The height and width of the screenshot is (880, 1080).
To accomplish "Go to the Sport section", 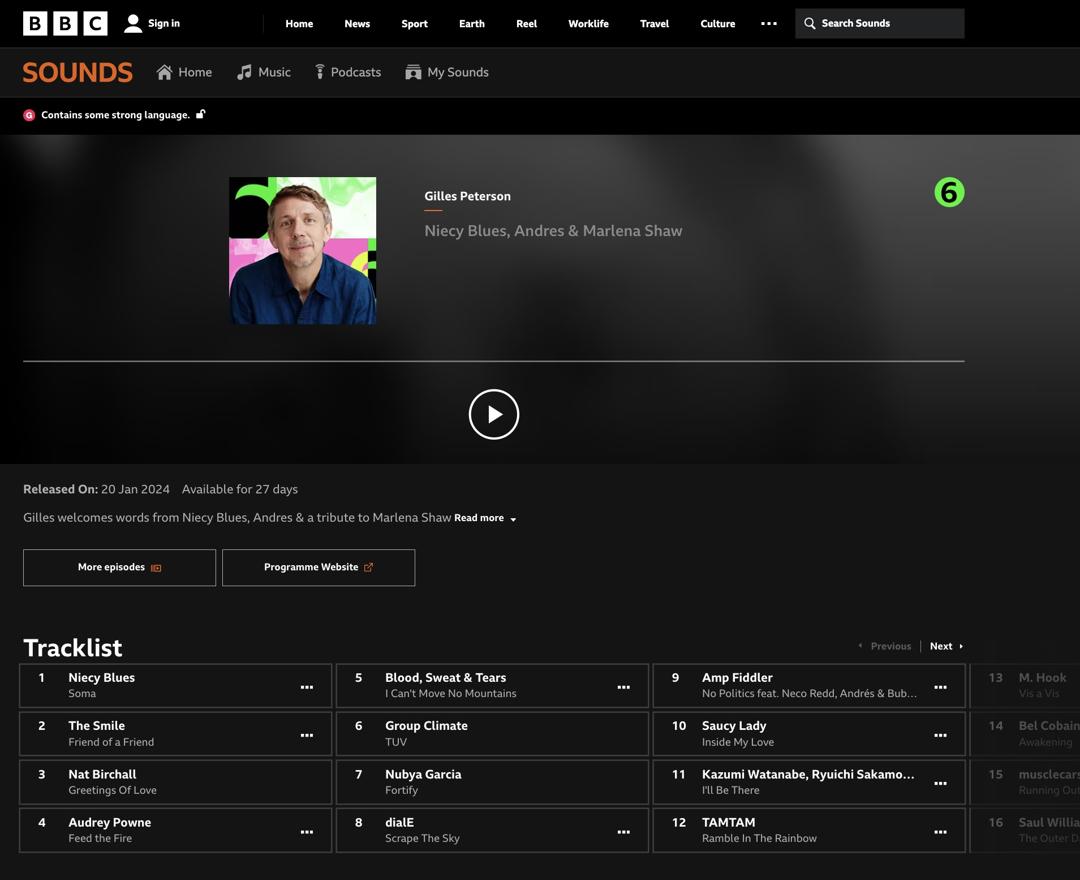I will pyautogui.click(x=414, y=23).
